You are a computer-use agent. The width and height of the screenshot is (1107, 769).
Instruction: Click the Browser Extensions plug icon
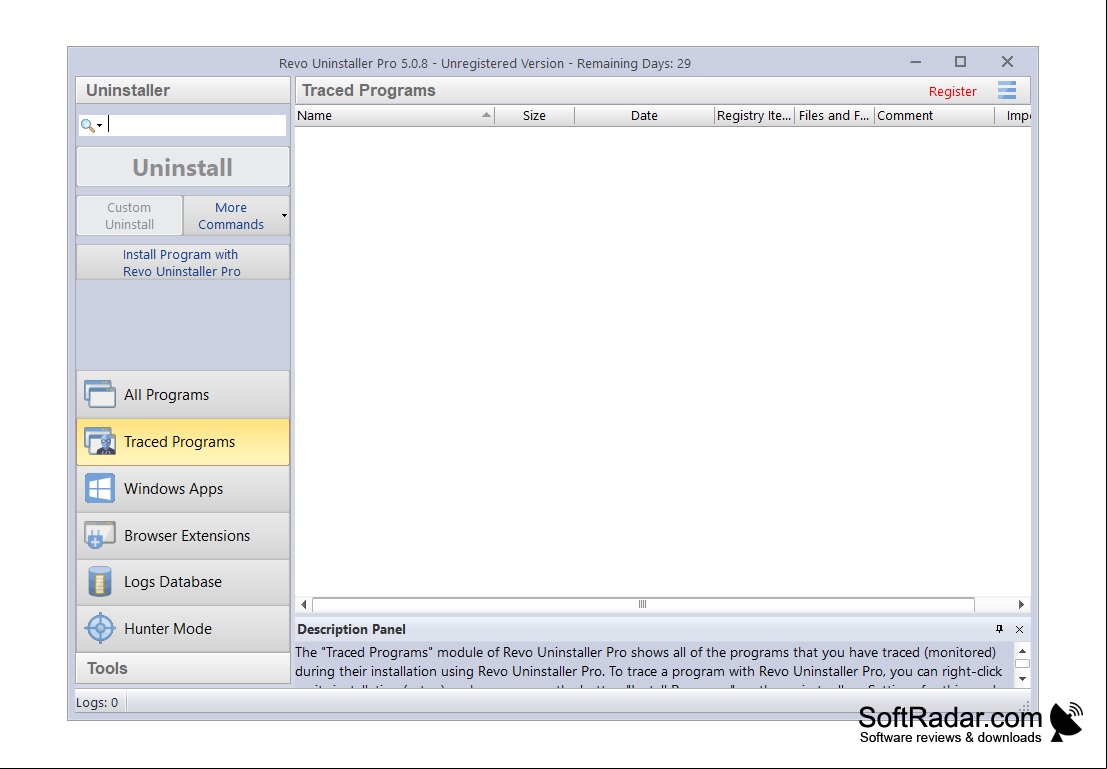tap(100, 535)
